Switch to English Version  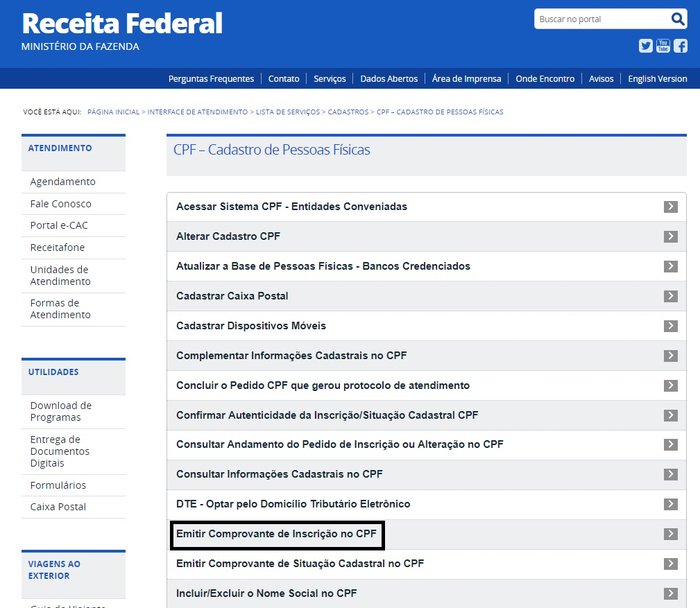pos(657,79)
